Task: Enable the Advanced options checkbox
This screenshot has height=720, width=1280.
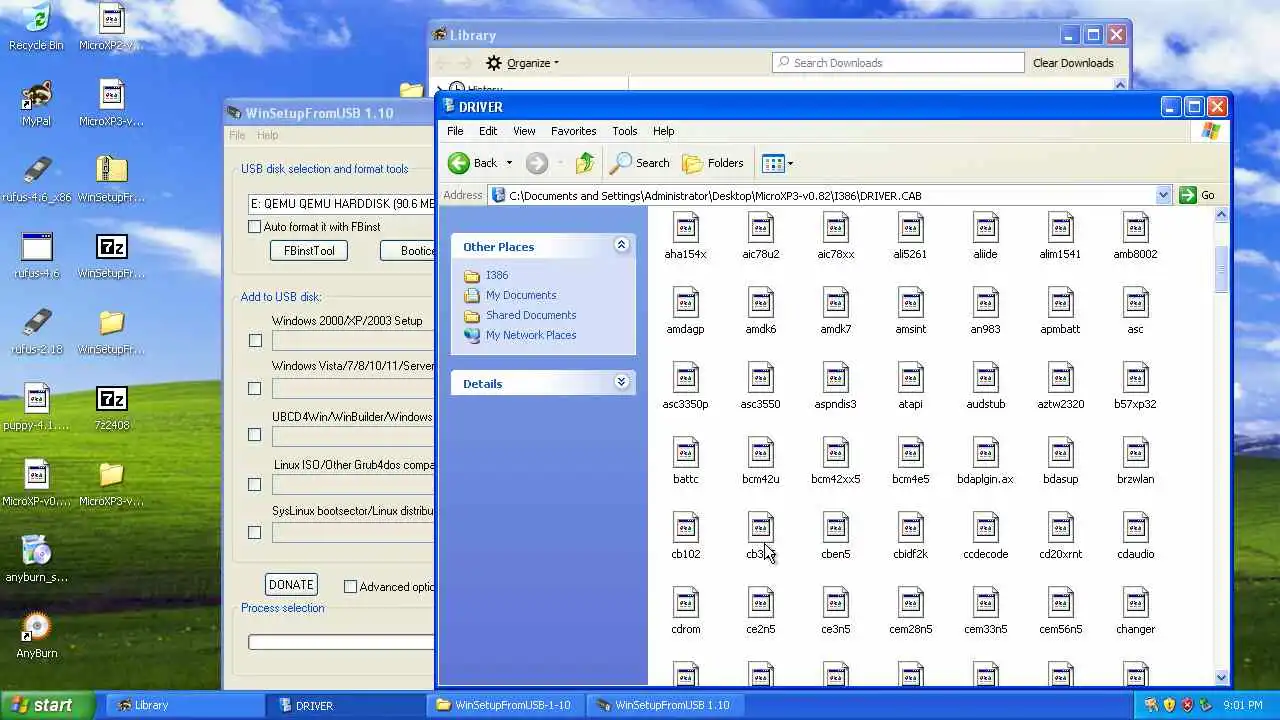Action: (350, 587)
